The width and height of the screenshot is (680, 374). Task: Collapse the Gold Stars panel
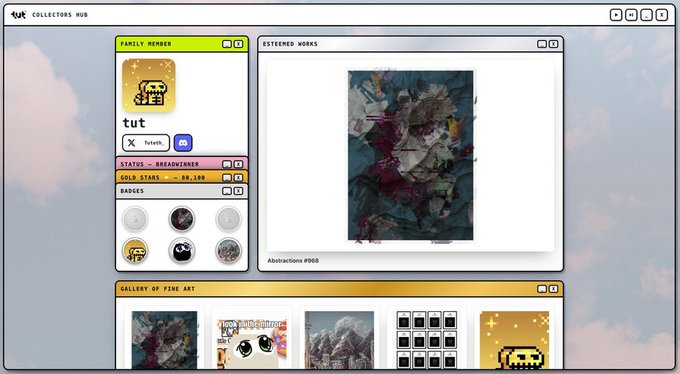coord(227,177)
